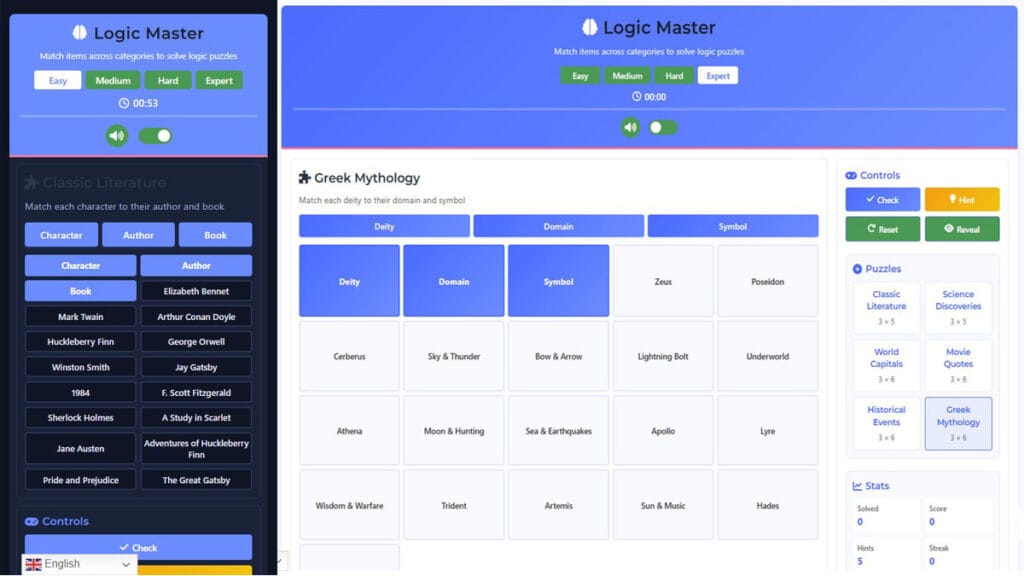Viewport: 1024px width, 576px height.
Task: Click the Zeus cell in the puzzle grid
Action: (x=663, y=281)
